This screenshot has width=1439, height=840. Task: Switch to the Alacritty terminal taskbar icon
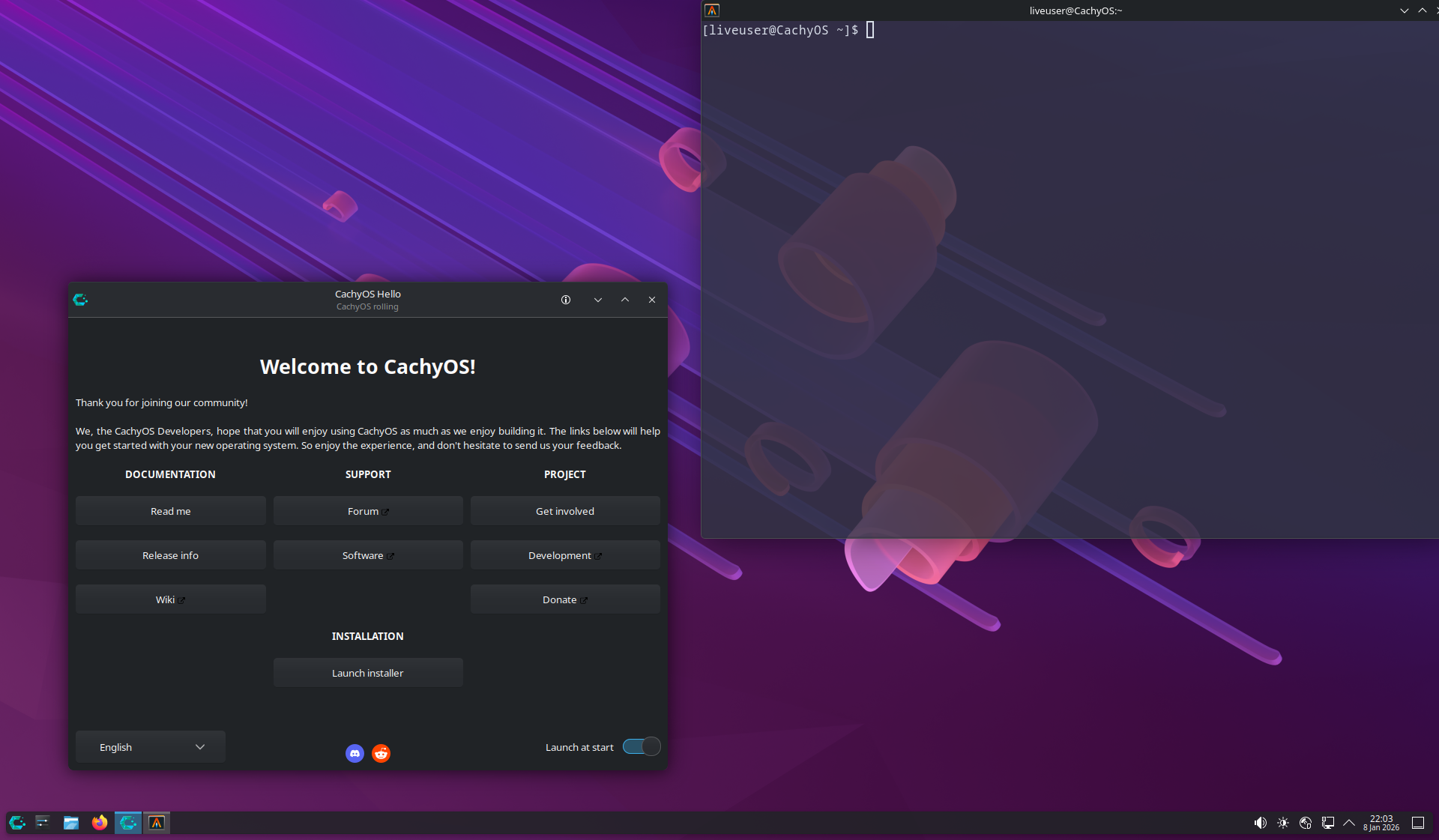157,822
